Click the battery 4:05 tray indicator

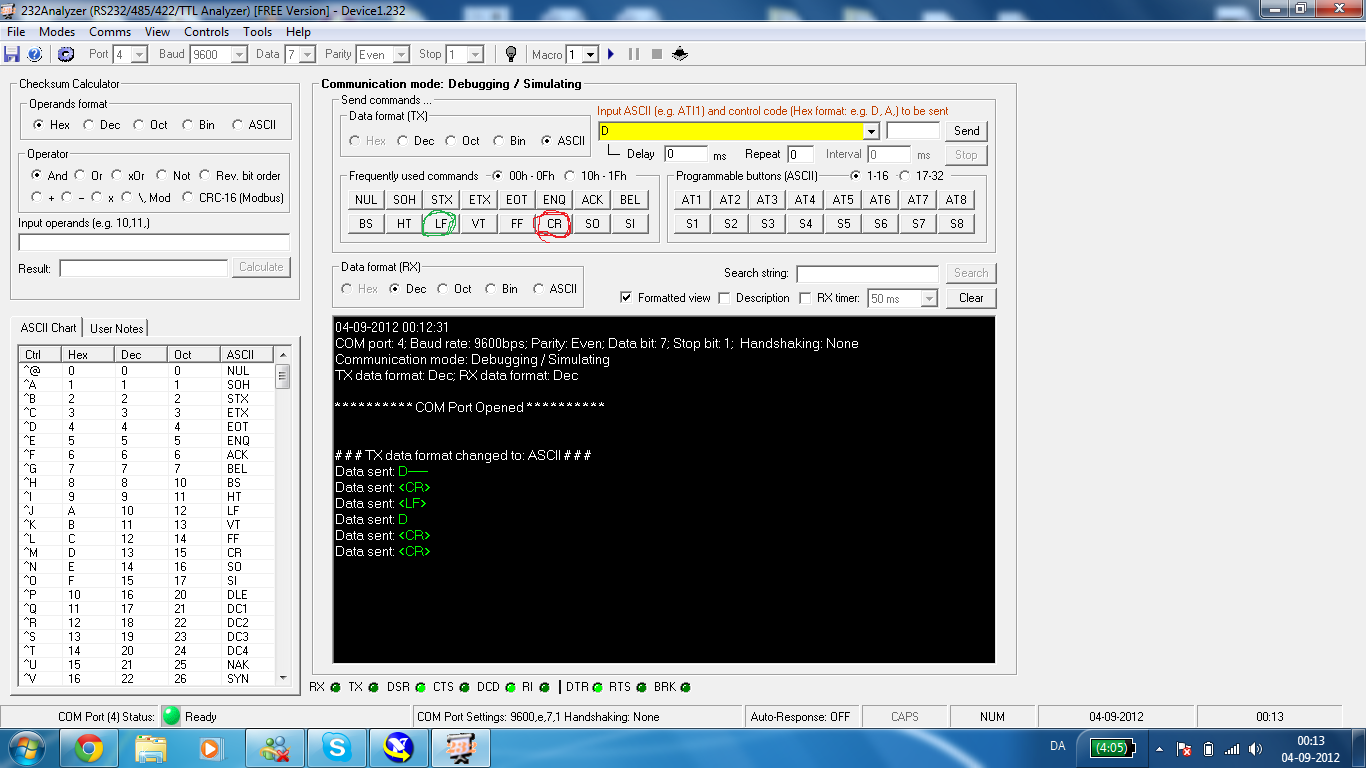pyautogui.click(x=1111, y=748)
